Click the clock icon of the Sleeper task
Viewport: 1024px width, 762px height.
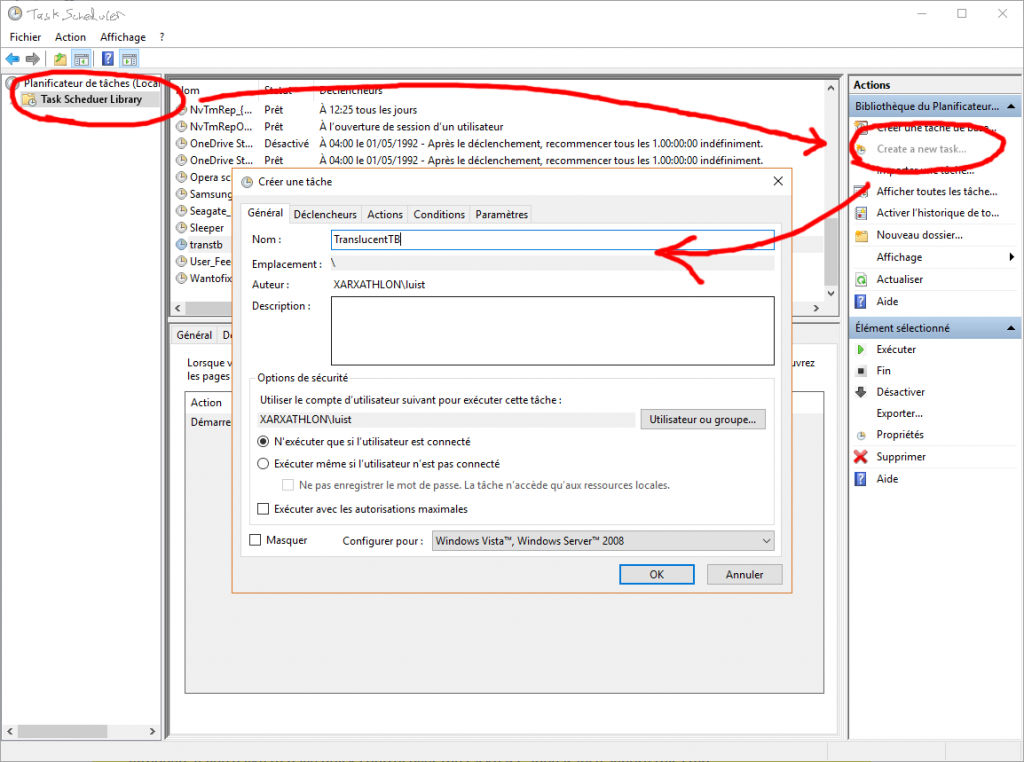[182, 227]
